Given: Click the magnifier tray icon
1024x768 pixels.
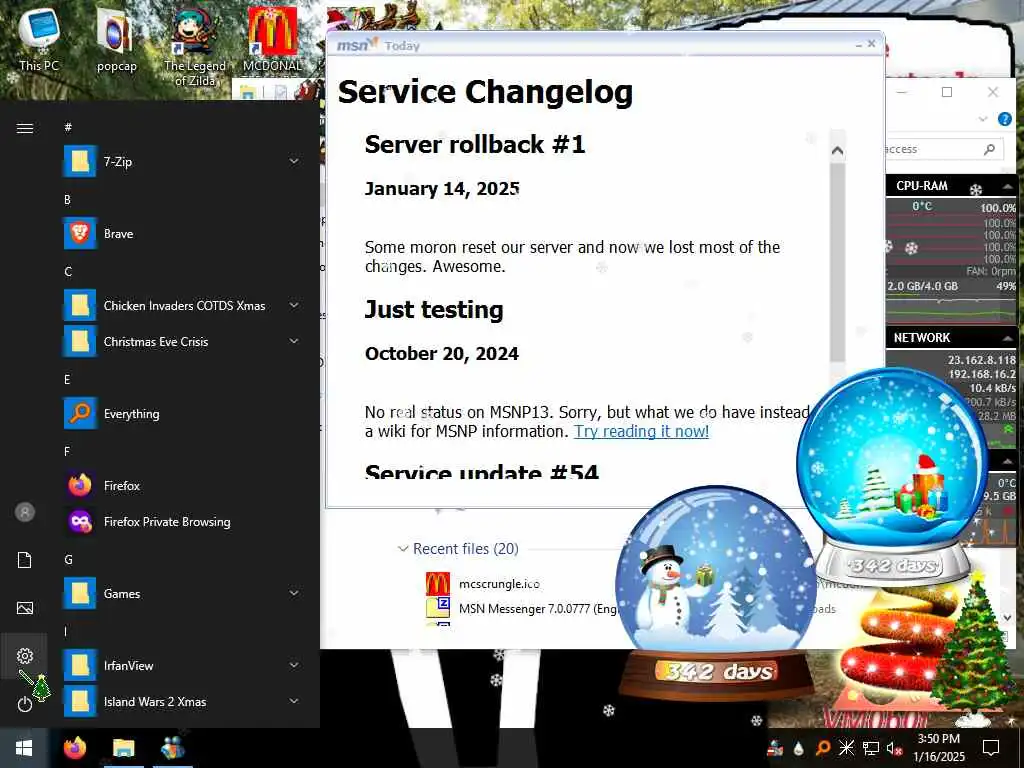Looking at the screenshot, I should pos(823,748).
